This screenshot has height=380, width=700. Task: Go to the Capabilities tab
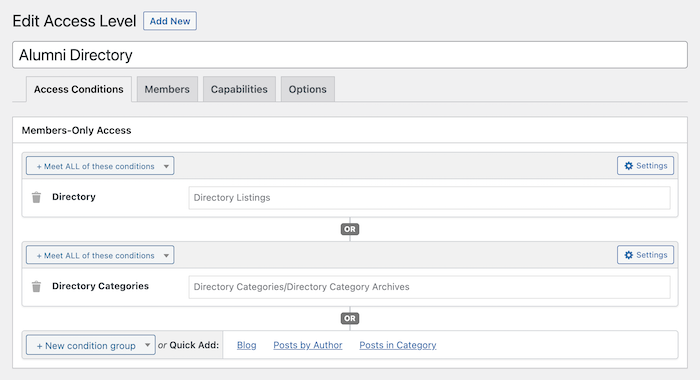click(239, 89)
